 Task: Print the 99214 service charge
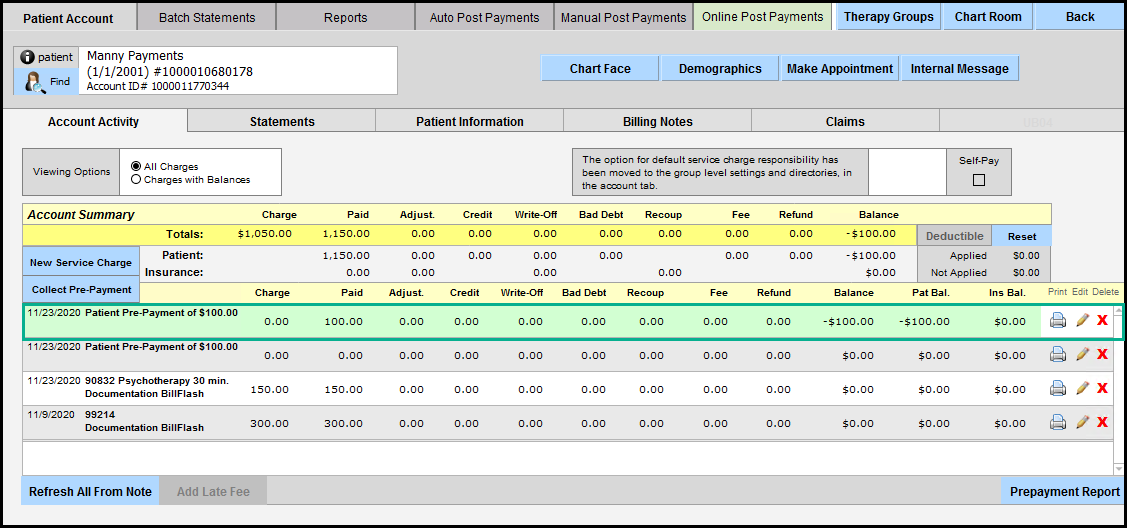(1058, 423)
